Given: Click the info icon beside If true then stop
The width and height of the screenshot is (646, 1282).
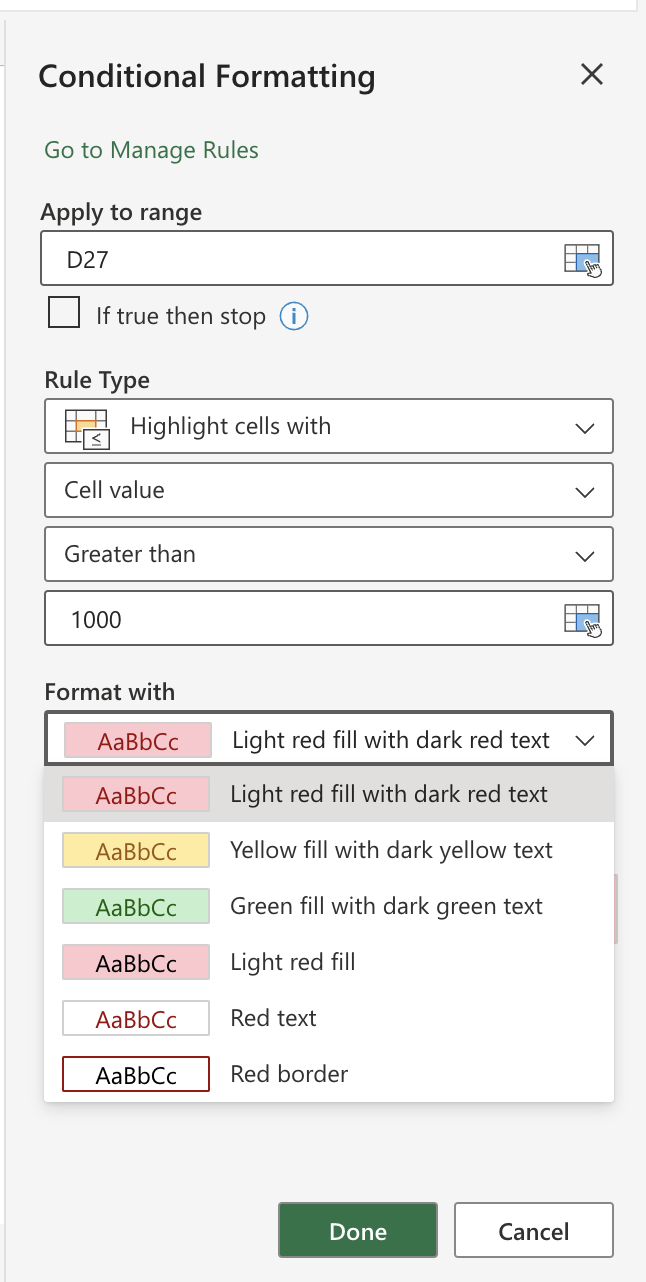Looking at the screenshot, I should click(x=293, y=317).
